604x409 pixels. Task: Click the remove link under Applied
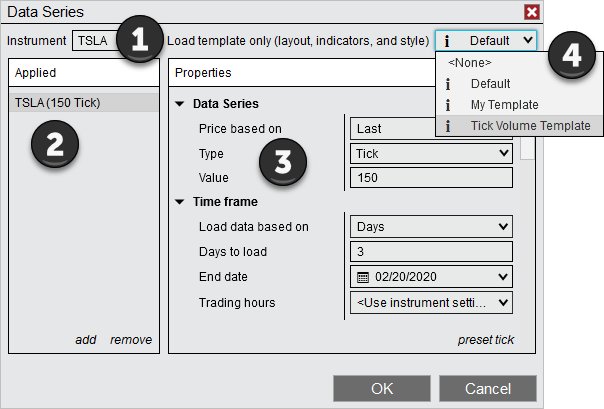tap(131, 340)
